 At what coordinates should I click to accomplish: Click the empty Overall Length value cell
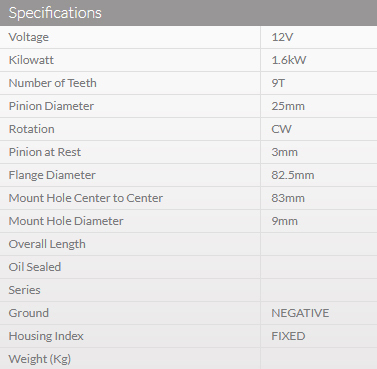tap(319, 244)
